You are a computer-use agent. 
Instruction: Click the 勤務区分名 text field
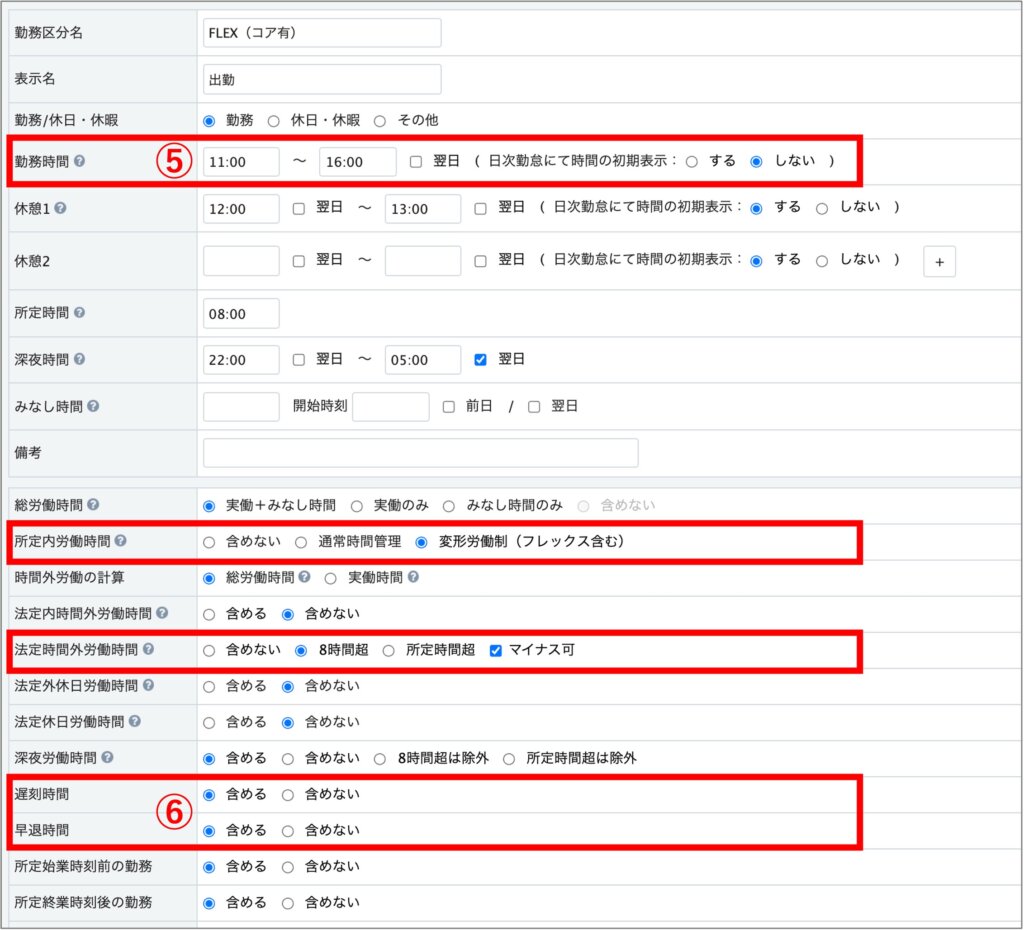coord(321,32)
